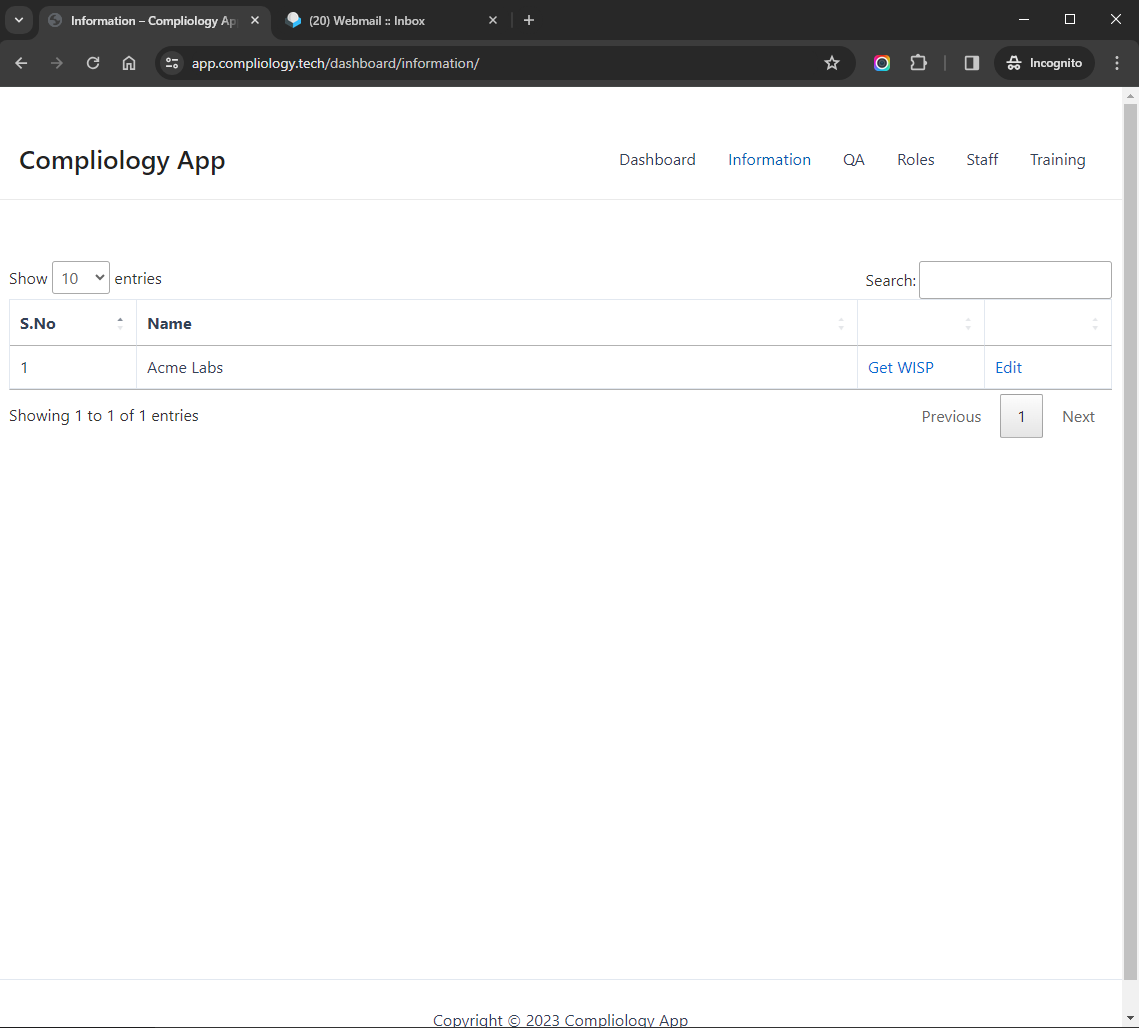Open the Extensions puzzle icon
Viewport: 1139px width, 1028px height.
[918, 63]
